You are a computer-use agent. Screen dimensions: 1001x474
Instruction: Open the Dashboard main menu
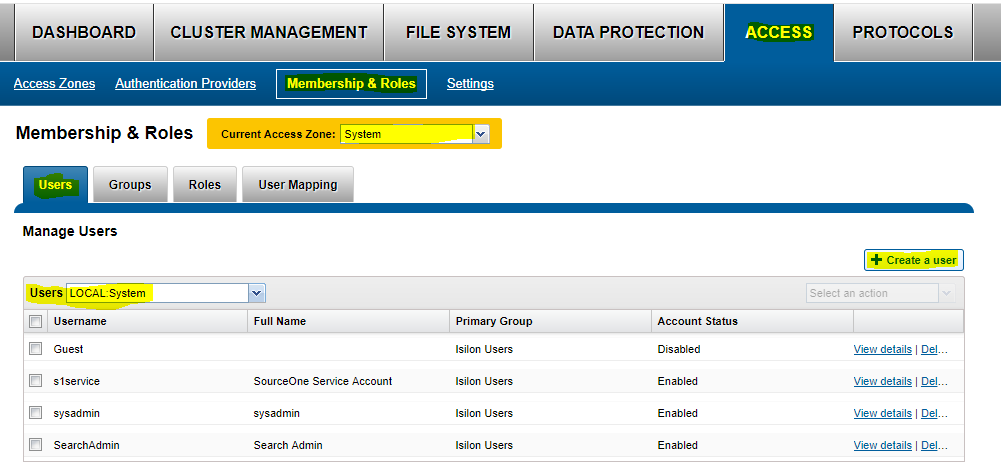(x=84, y=32)
